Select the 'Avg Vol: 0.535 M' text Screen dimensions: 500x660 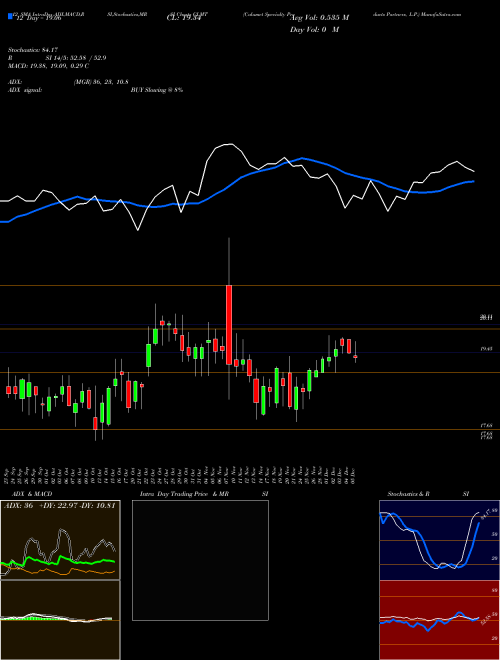pos(320,18)
